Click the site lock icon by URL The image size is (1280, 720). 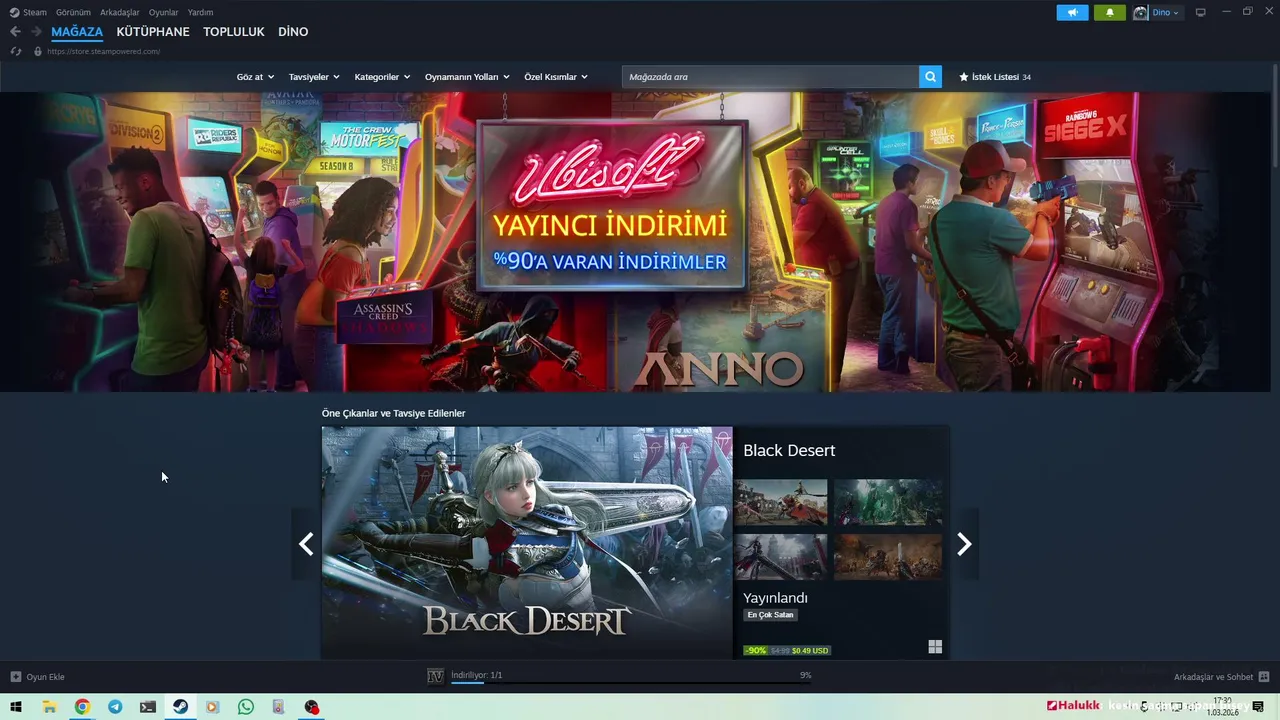38,51
